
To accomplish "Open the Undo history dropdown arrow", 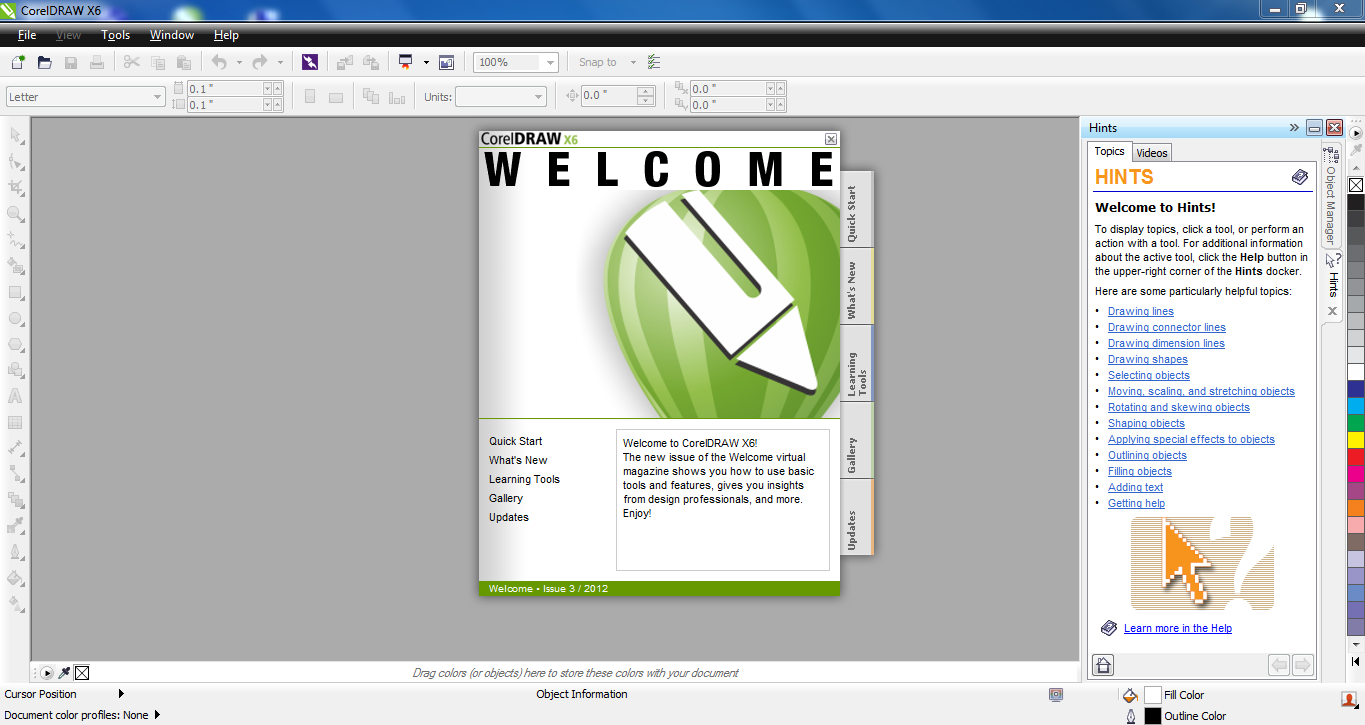I will pyautogui.click(x=239, y=62).
